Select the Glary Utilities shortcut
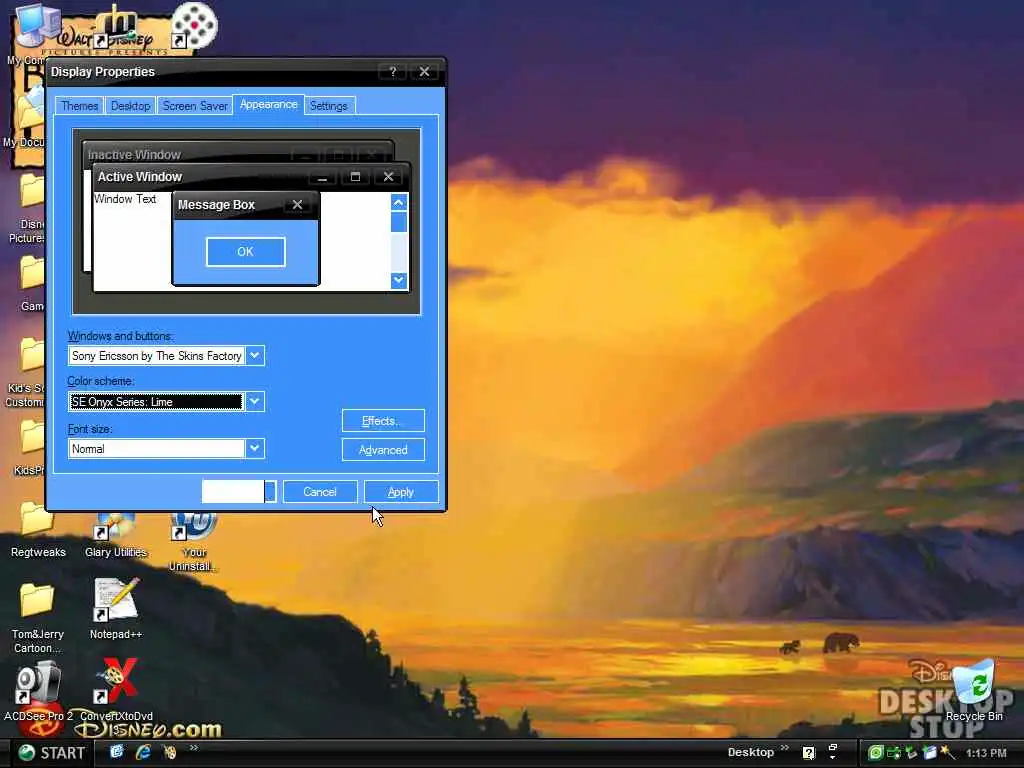This screenshot has width=1024, height=768. [116, 536]
